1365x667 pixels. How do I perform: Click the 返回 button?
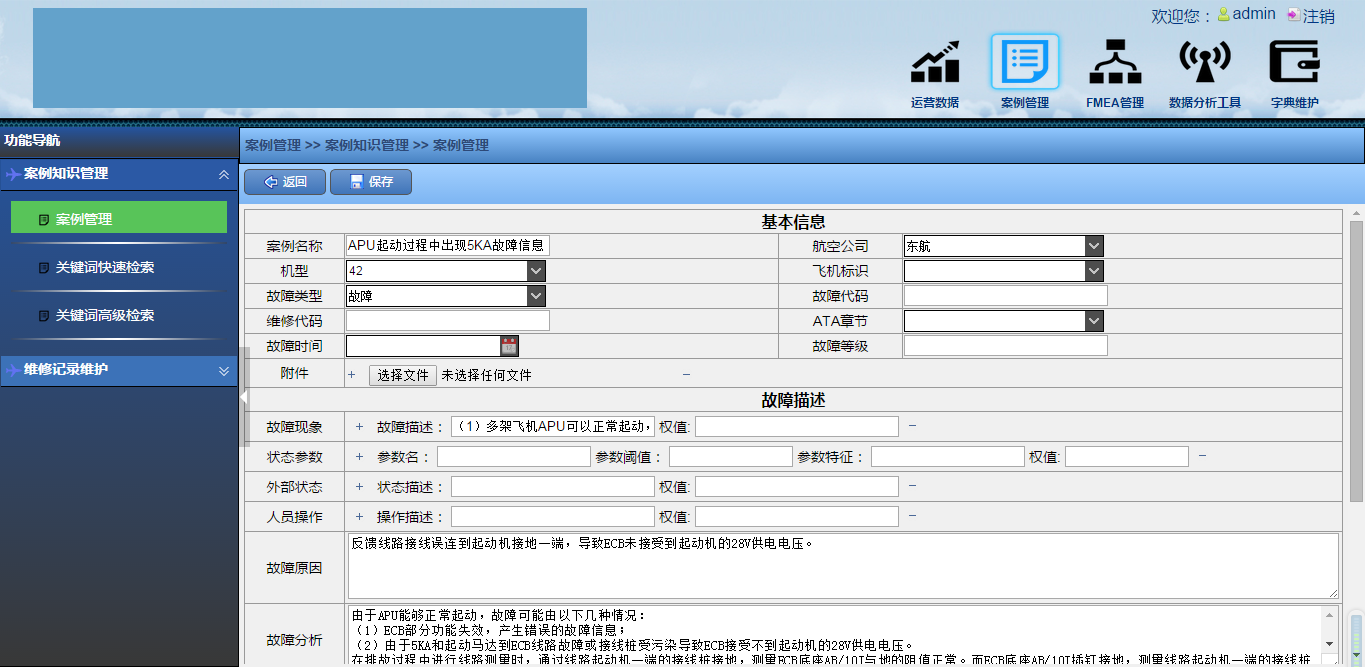point(284,182)
